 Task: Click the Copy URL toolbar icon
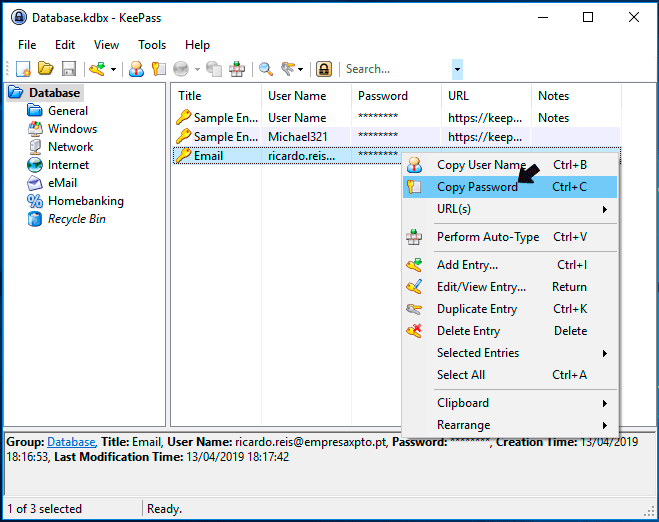[214, 69]
